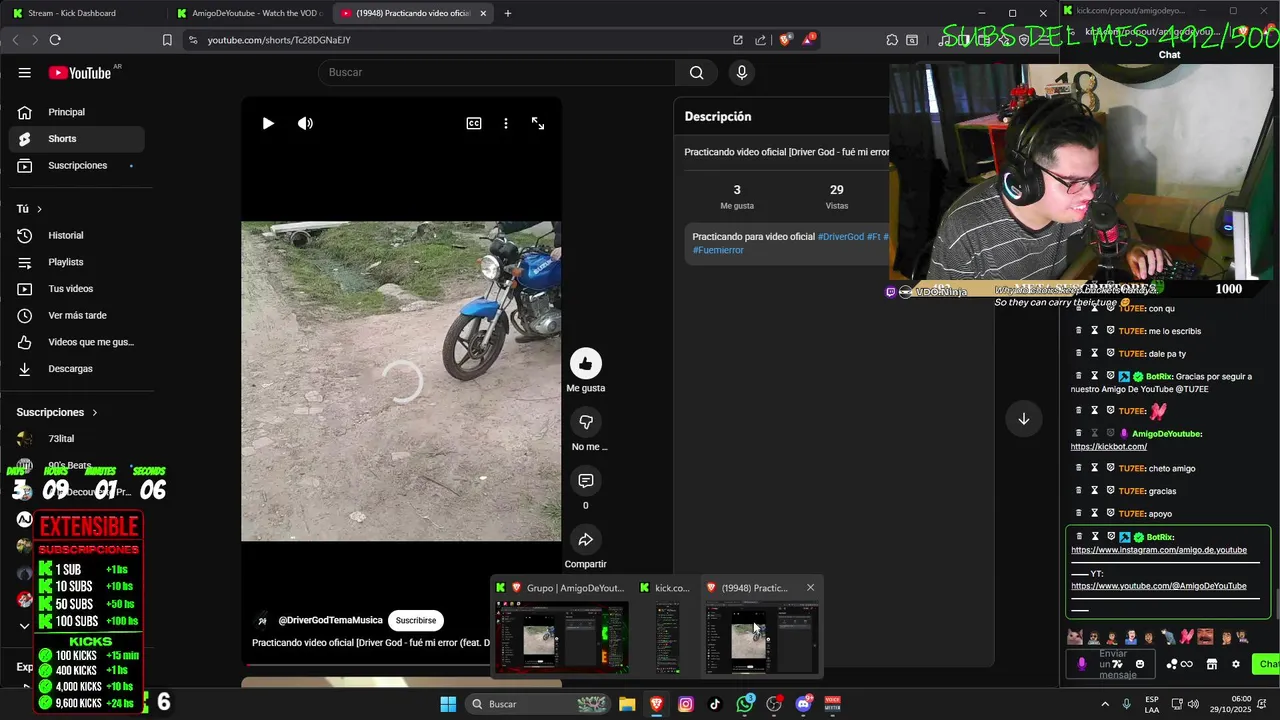Click the YouTube logo
Screen dimensions: 1280x720
(80, 72)
